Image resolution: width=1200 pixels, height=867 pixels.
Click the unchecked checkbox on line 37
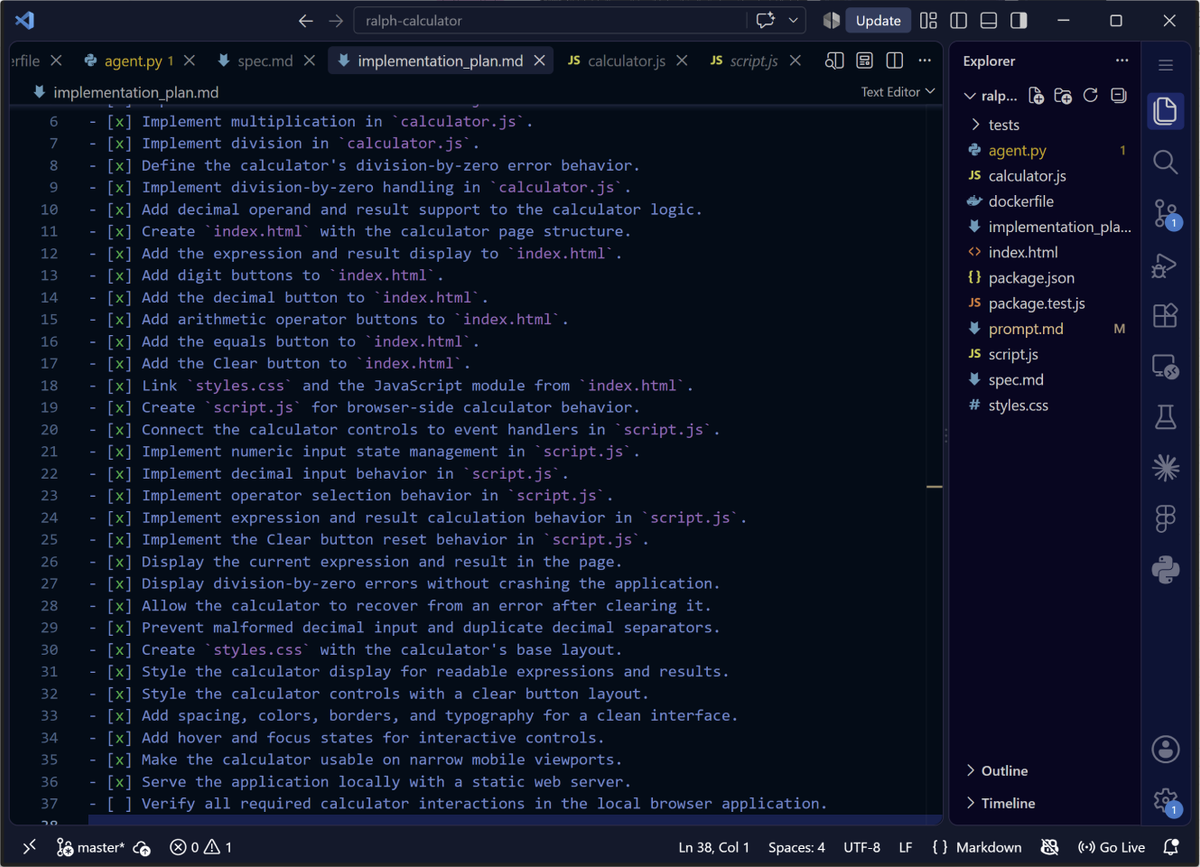119,804
